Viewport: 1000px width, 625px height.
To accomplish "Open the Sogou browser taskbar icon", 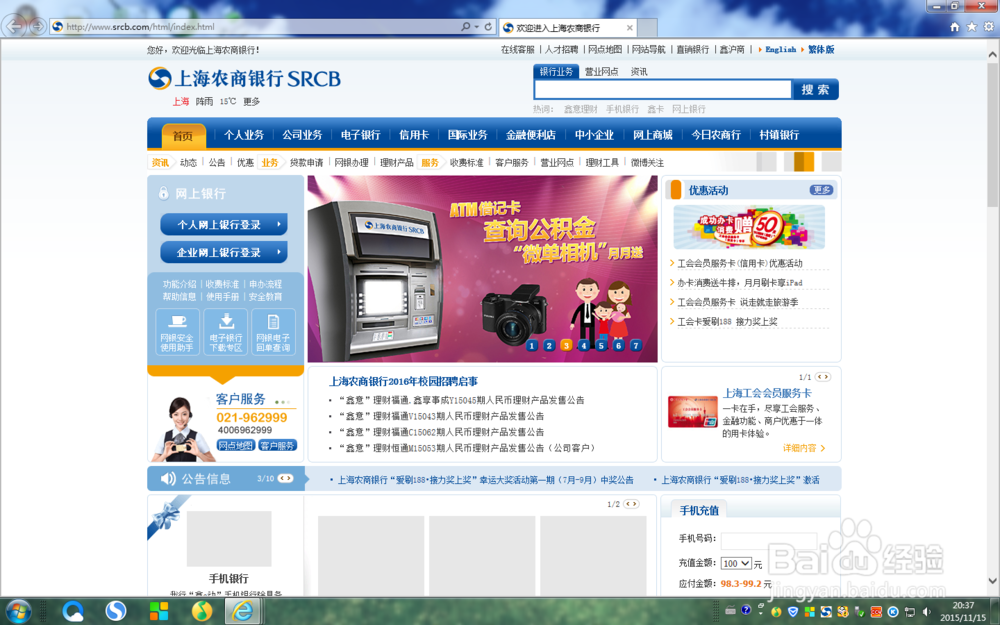I will (116, 612).
